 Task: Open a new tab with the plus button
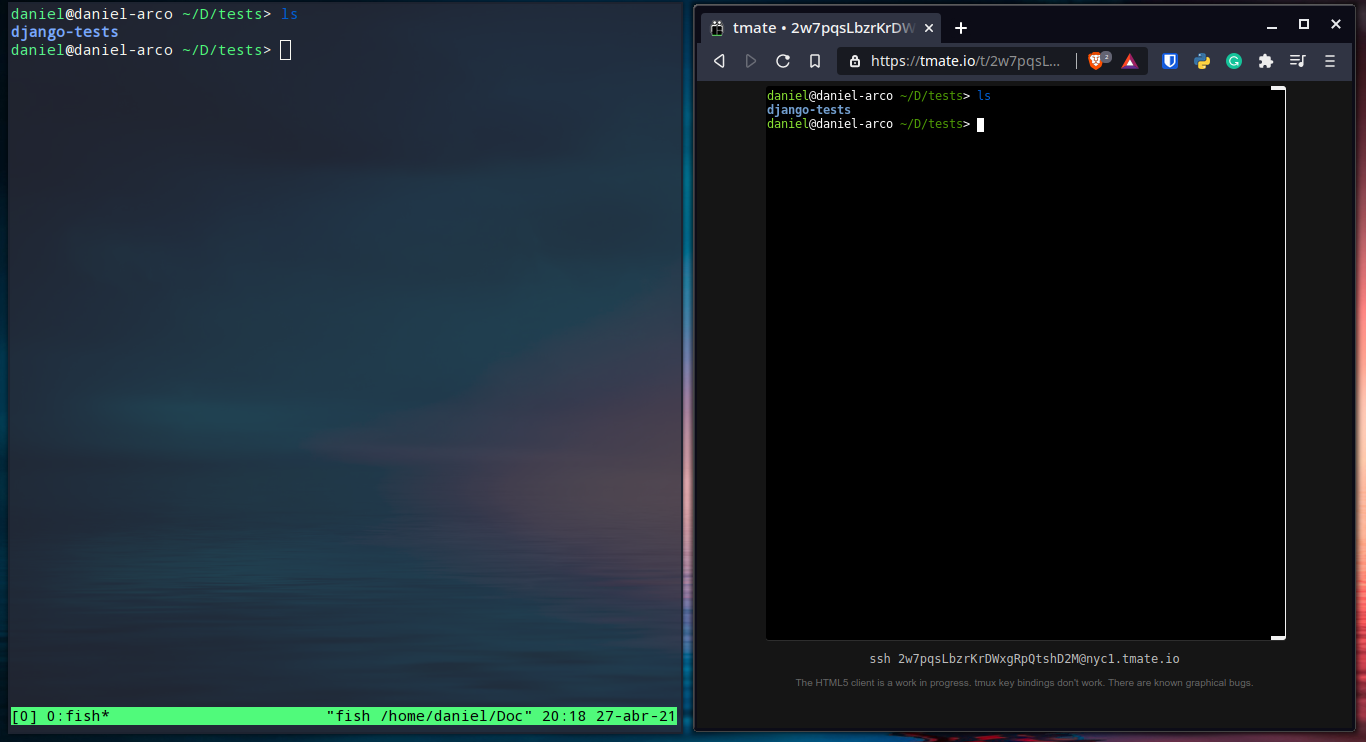pos(961,28)
